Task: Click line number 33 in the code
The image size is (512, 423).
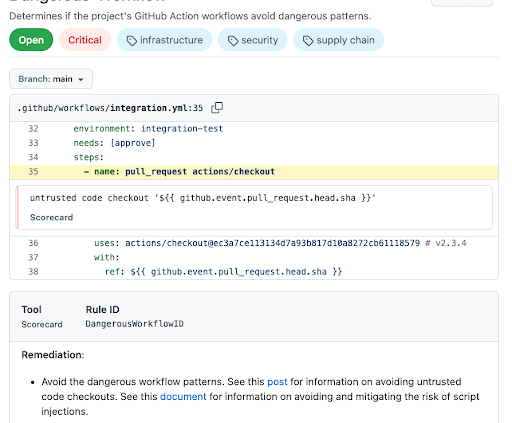Action: click(33, 143)
